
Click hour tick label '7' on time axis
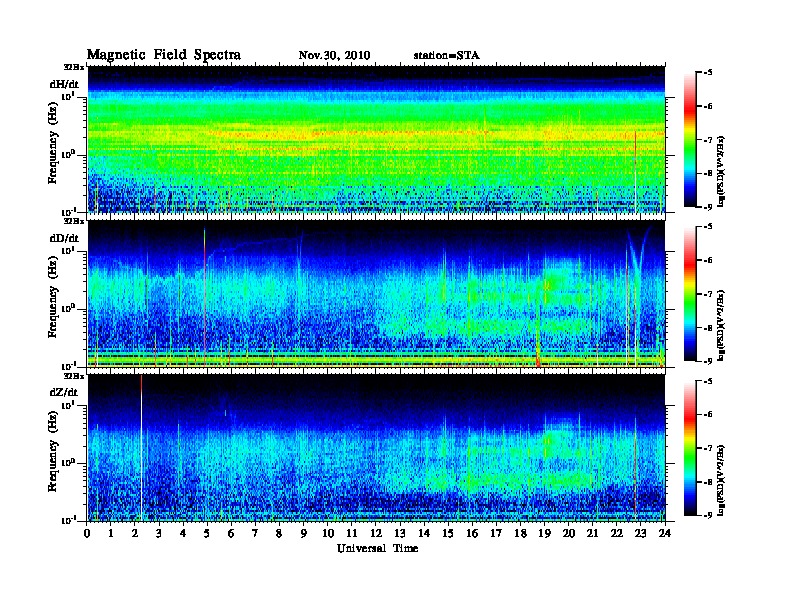(x=256, y=533)
